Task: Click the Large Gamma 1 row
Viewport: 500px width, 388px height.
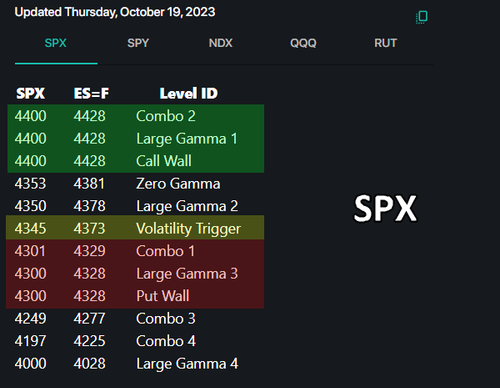Action: click(x=136, y=139)
